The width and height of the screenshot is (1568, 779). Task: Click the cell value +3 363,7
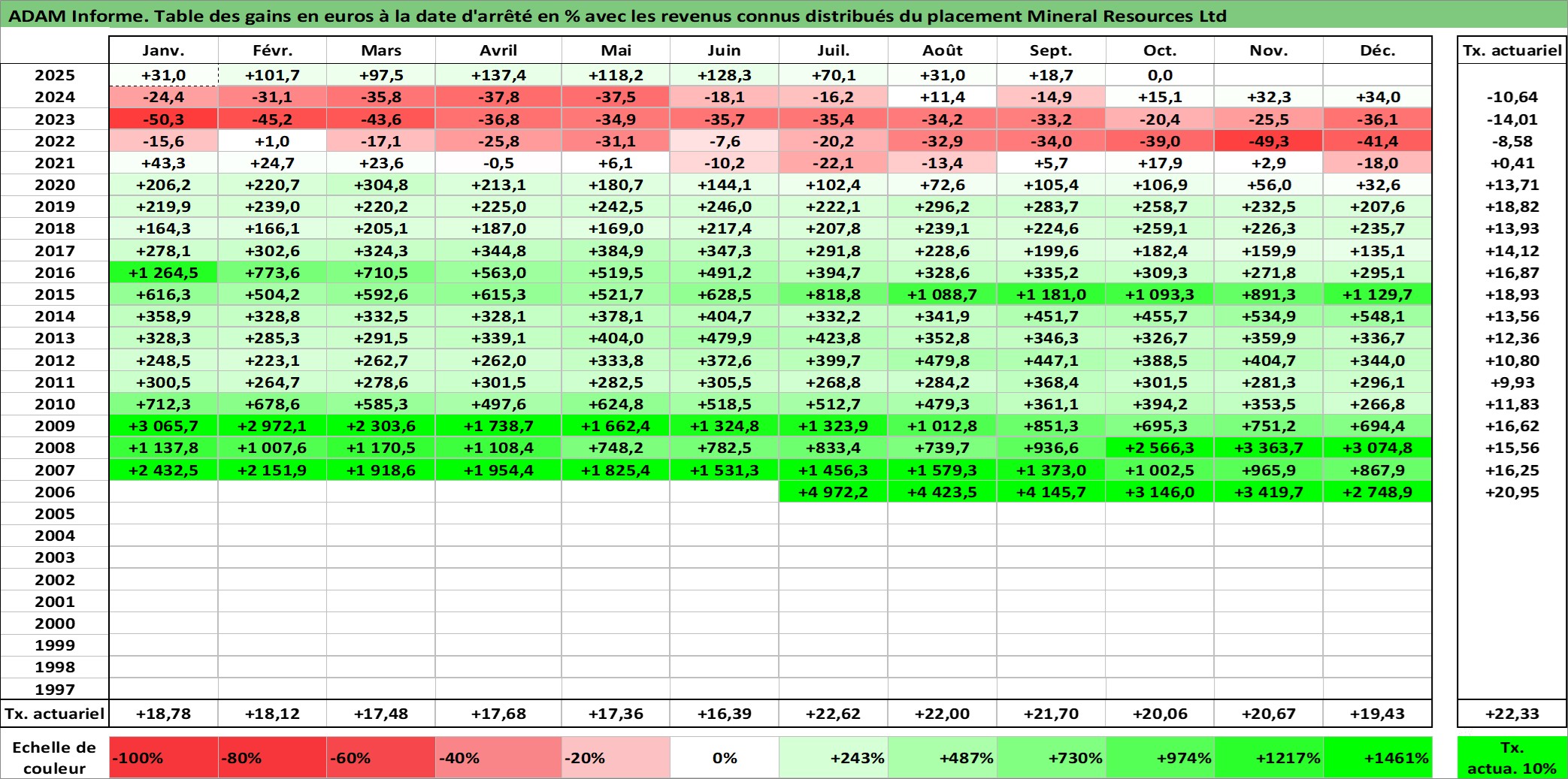[x=1269, y=448]
